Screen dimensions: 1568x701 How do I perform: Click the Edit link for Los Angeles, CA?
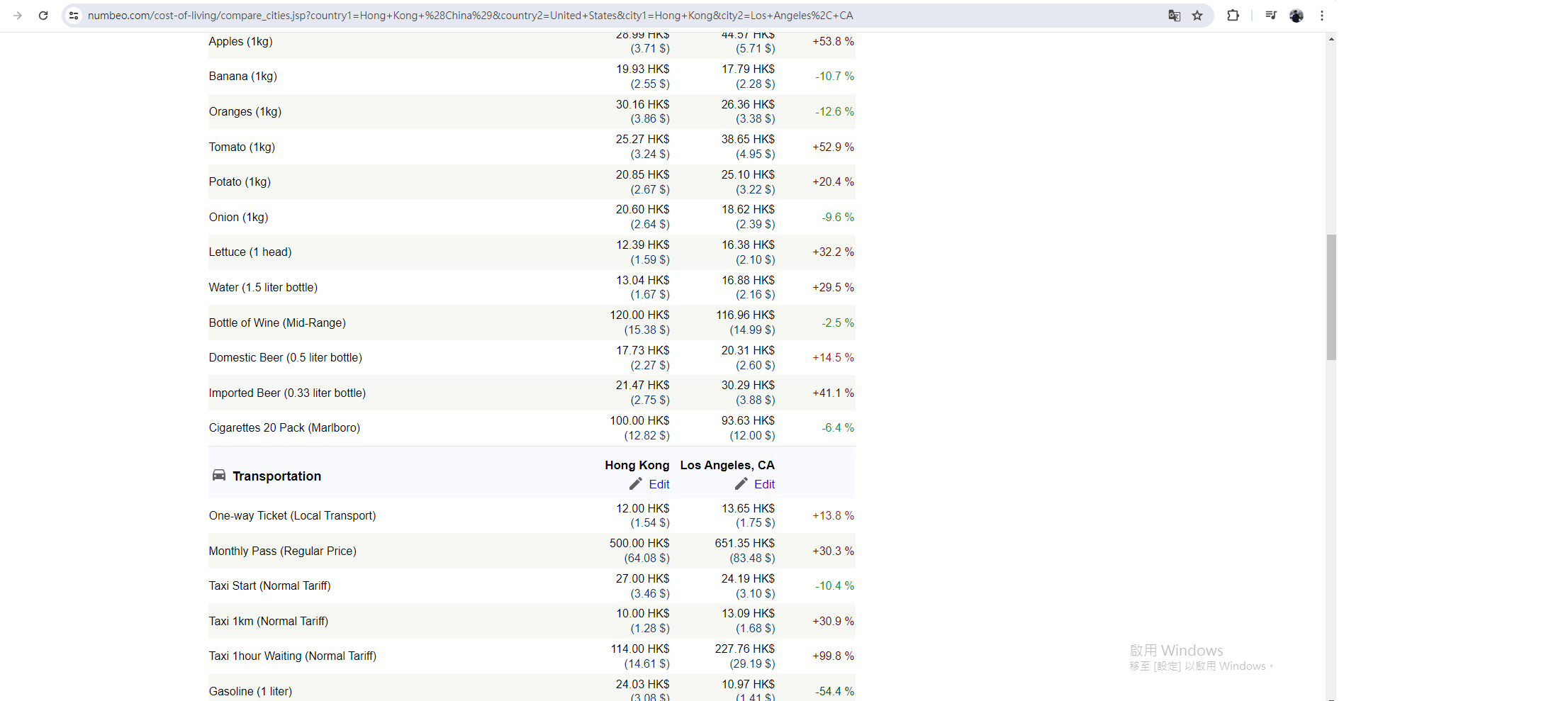pos(764,484)
